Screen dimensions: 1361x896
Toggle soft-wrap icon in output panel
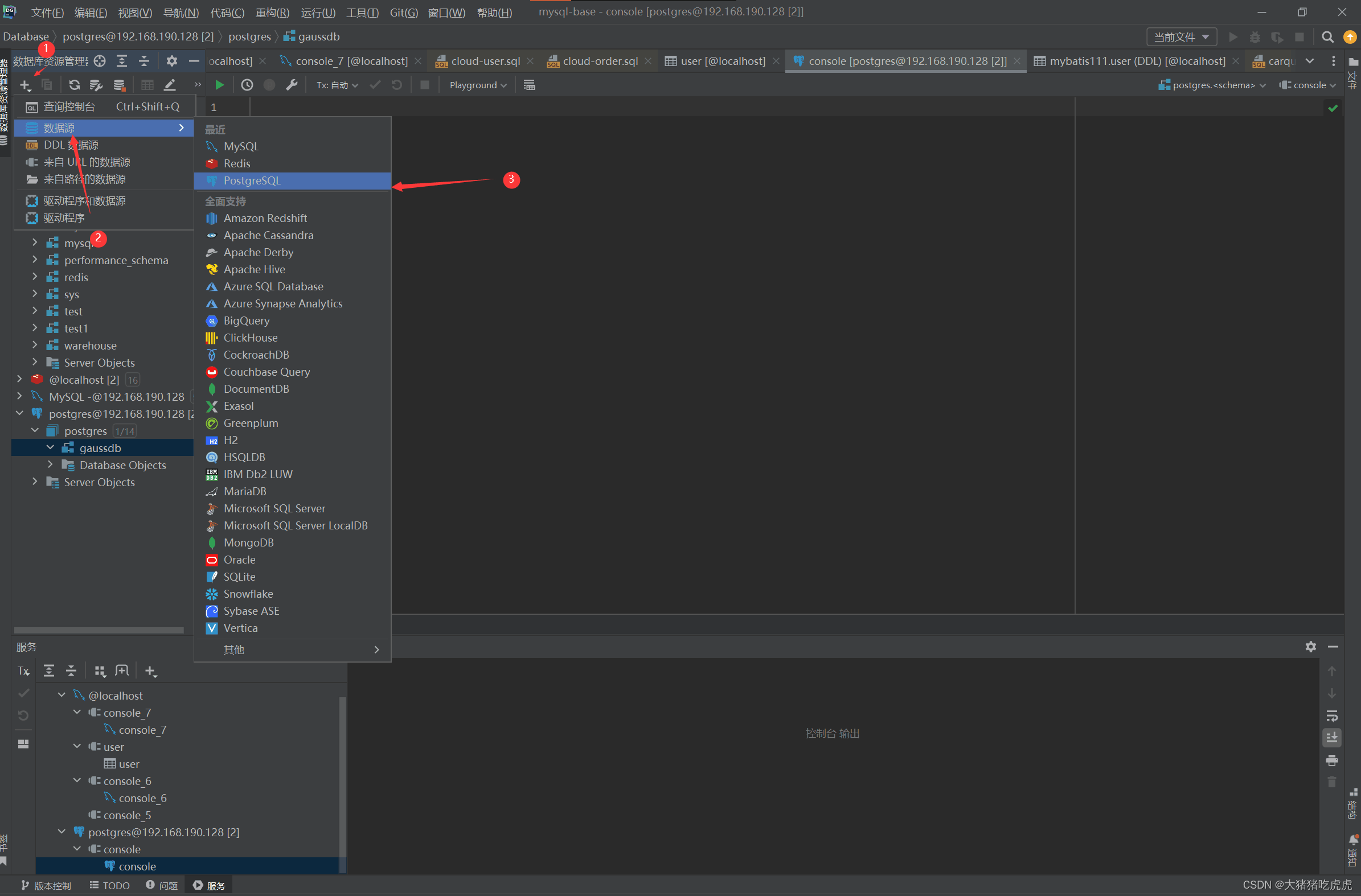[x=1331, y=716]
